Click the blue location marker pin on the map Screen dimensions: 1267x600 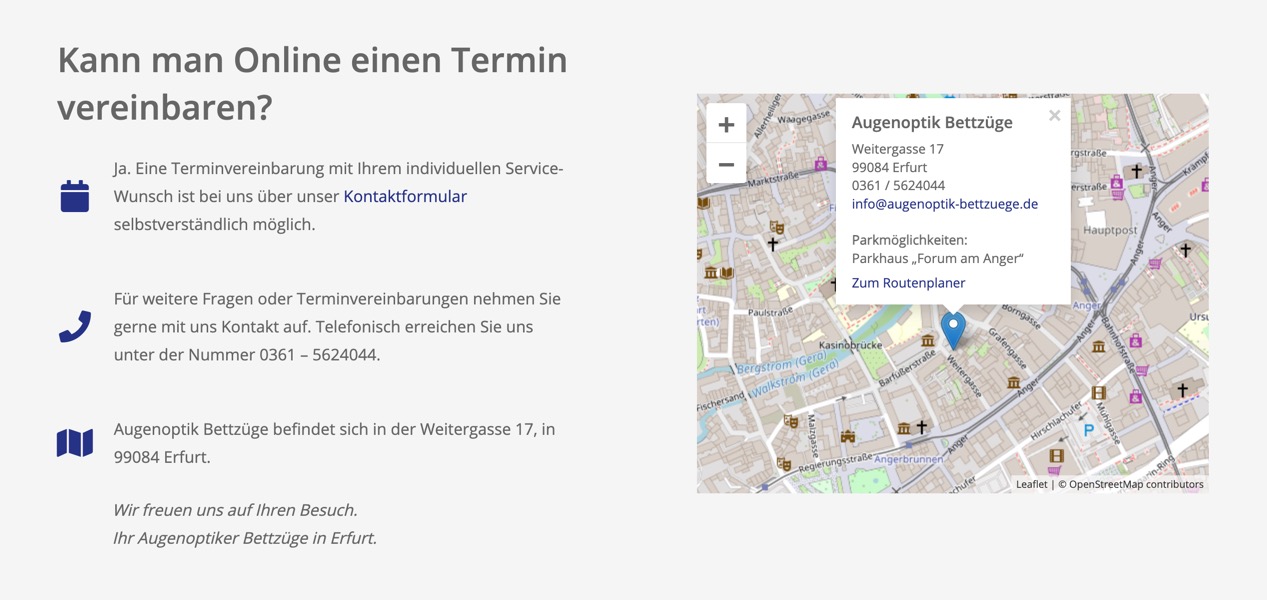pos(953,330)
